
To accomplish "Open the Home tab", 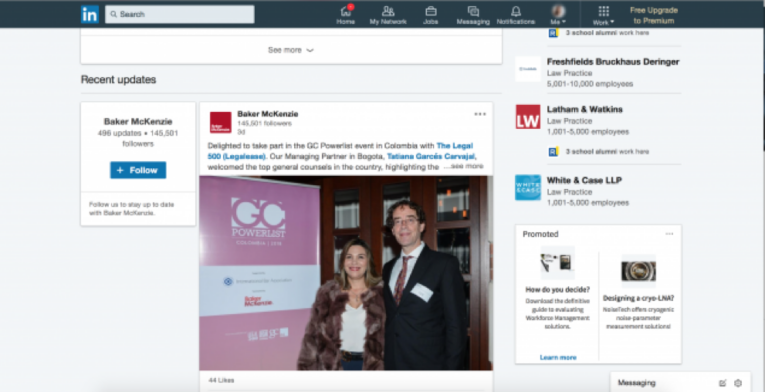I will click(x=345, y=15).
